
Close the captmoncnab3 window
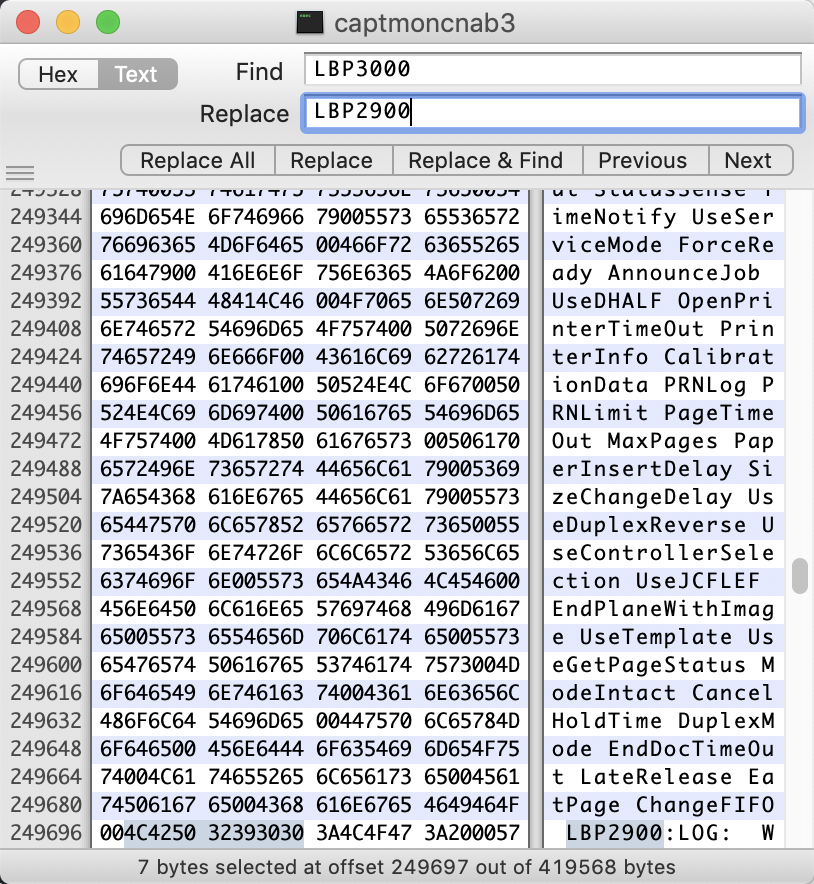point(28,23)
